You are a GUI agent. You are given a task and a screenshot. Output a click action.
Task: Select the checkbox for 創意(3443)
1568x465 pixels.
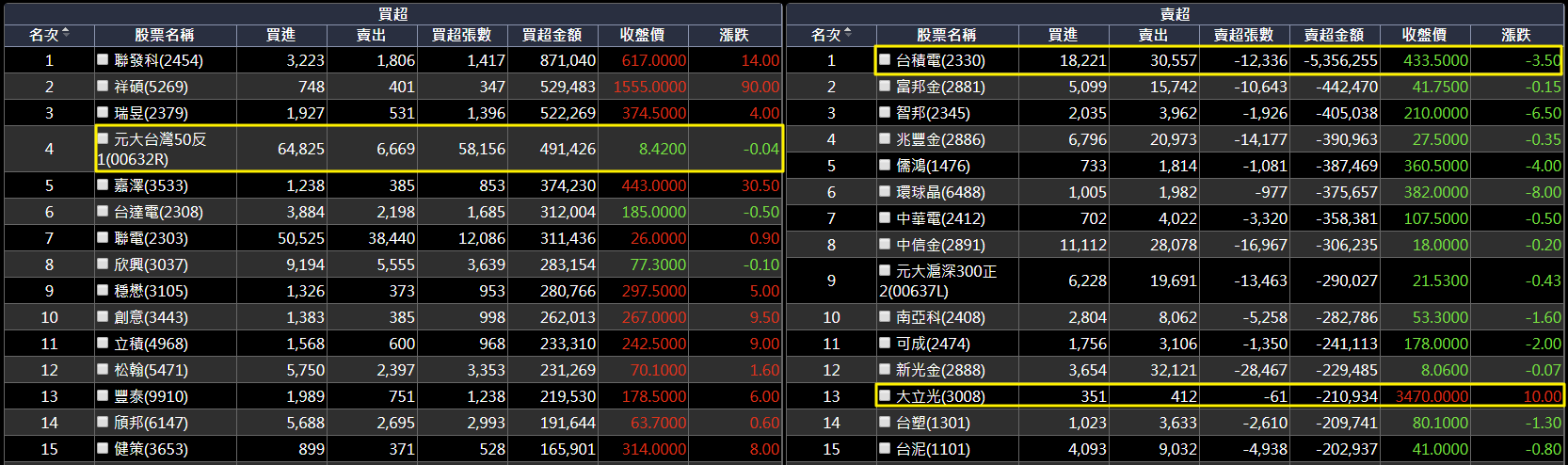pos(103,317)
